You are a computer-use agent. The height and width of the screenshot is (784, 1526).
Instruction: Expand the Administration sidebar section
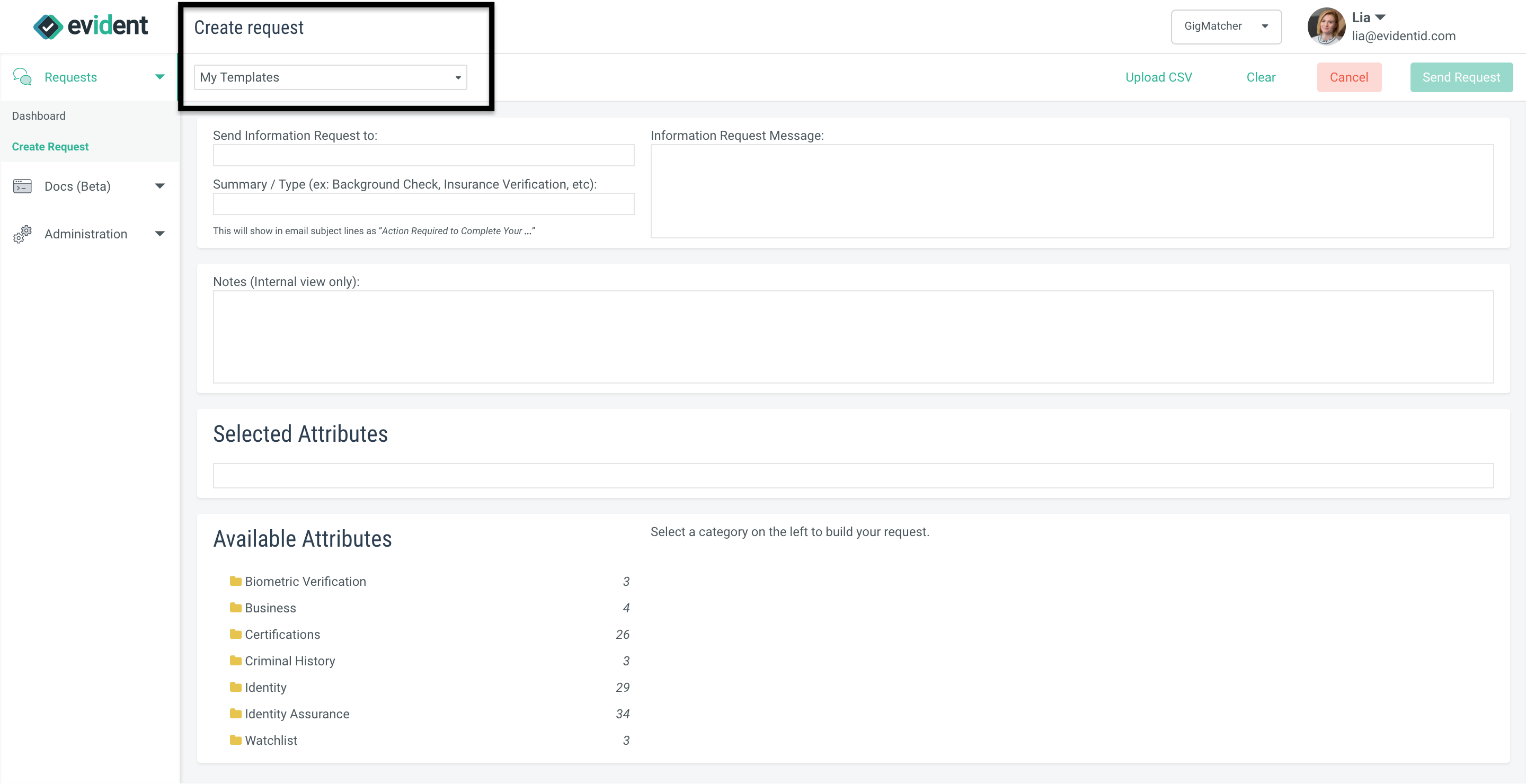(159, 234)
